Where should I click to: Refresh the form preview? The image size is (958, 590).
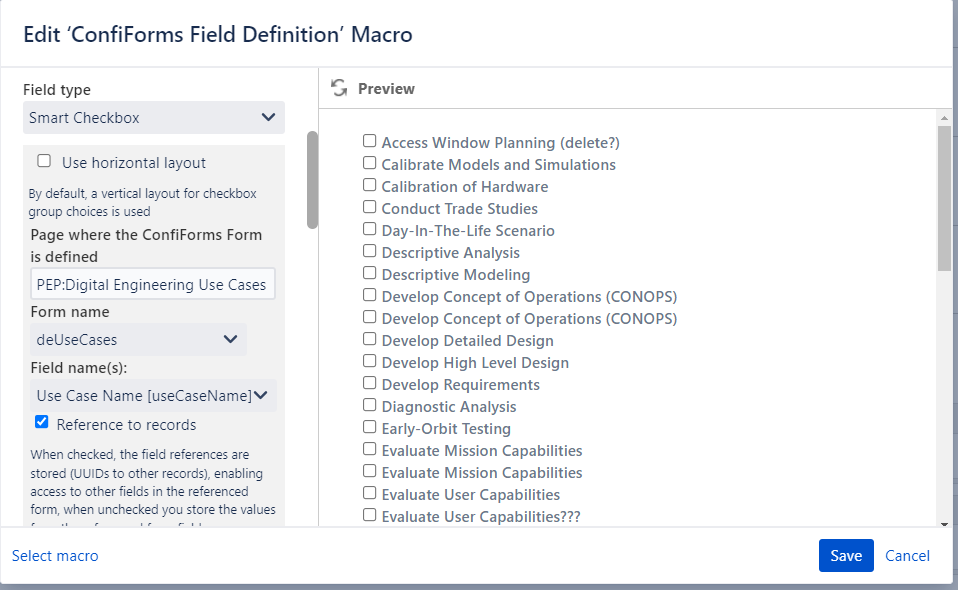(x=339, y=87)
